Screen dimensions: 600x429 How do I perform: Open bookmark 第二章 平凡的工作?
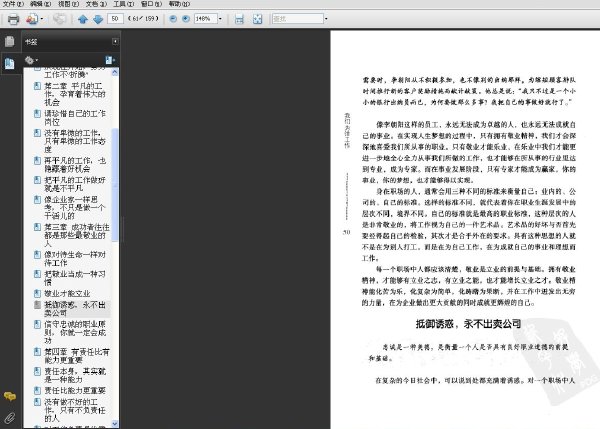point(75,94)
